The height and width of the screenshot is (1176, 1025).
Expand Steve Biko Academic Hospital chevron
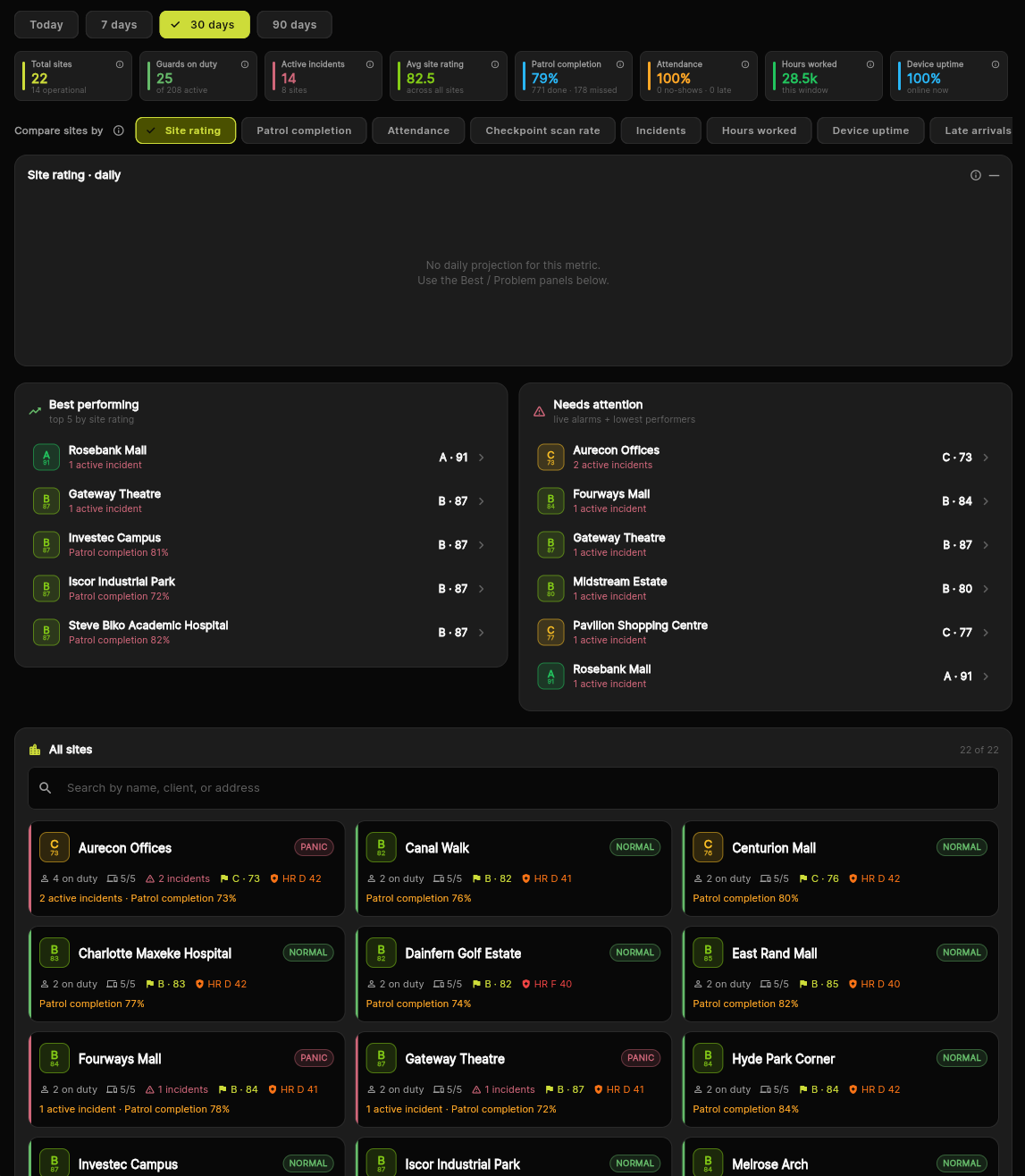482,633
